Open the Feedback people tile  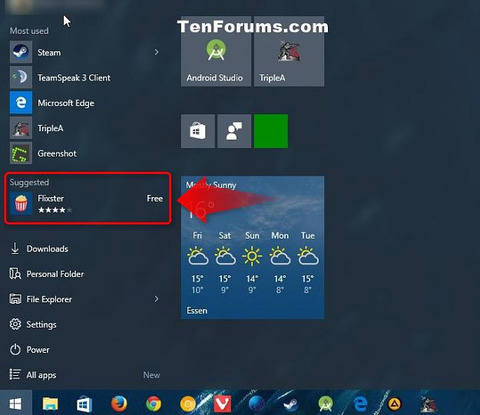pyautogui.click(x=234, y=131)
